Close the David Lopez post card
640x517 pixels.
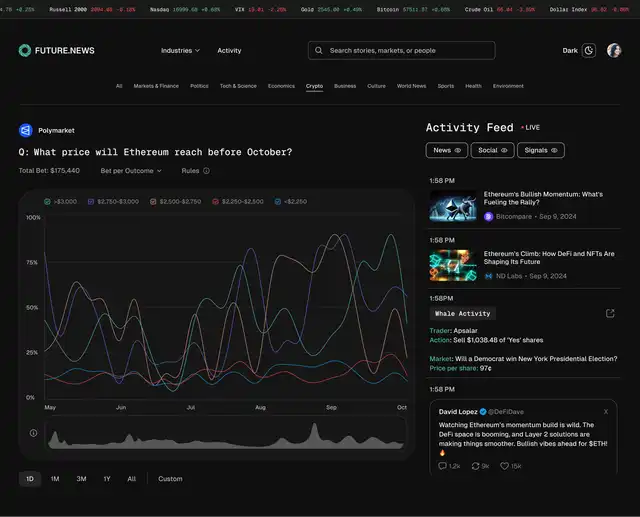click(606, 412)
